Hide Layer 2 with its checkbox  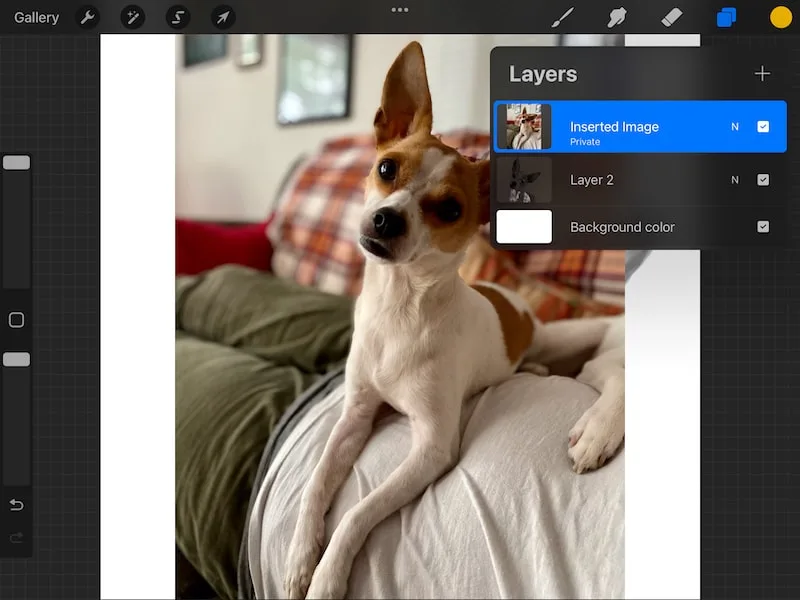[763, 180]
